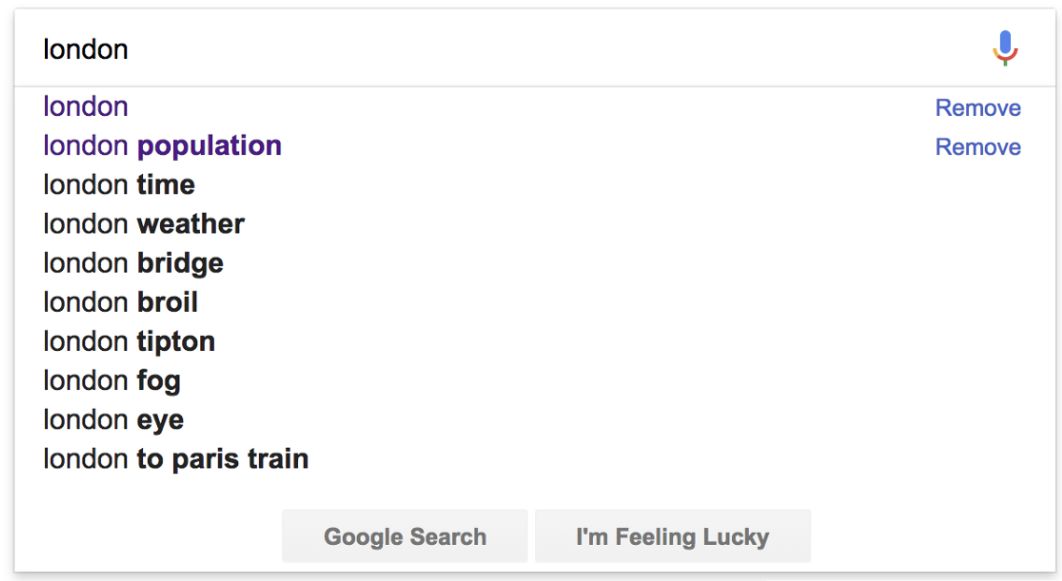Image resolution: width=1062 pixels, height=581 pixels.
Task: Click the bold phrase 'to paris train'
Action: point(222,459)
